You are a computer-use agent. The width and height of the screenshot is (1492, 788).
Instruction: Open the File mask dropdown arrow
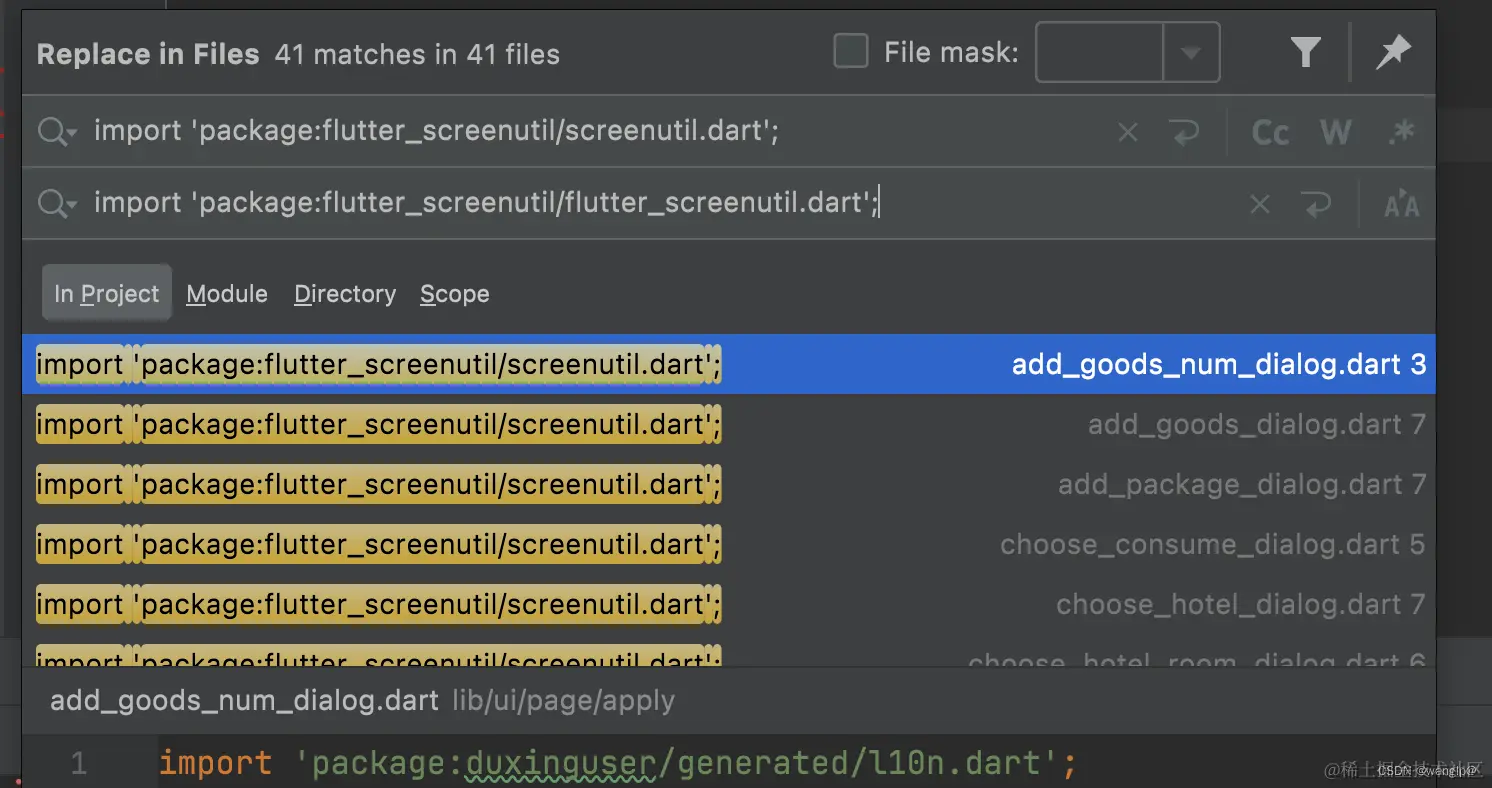point(1191,52)
